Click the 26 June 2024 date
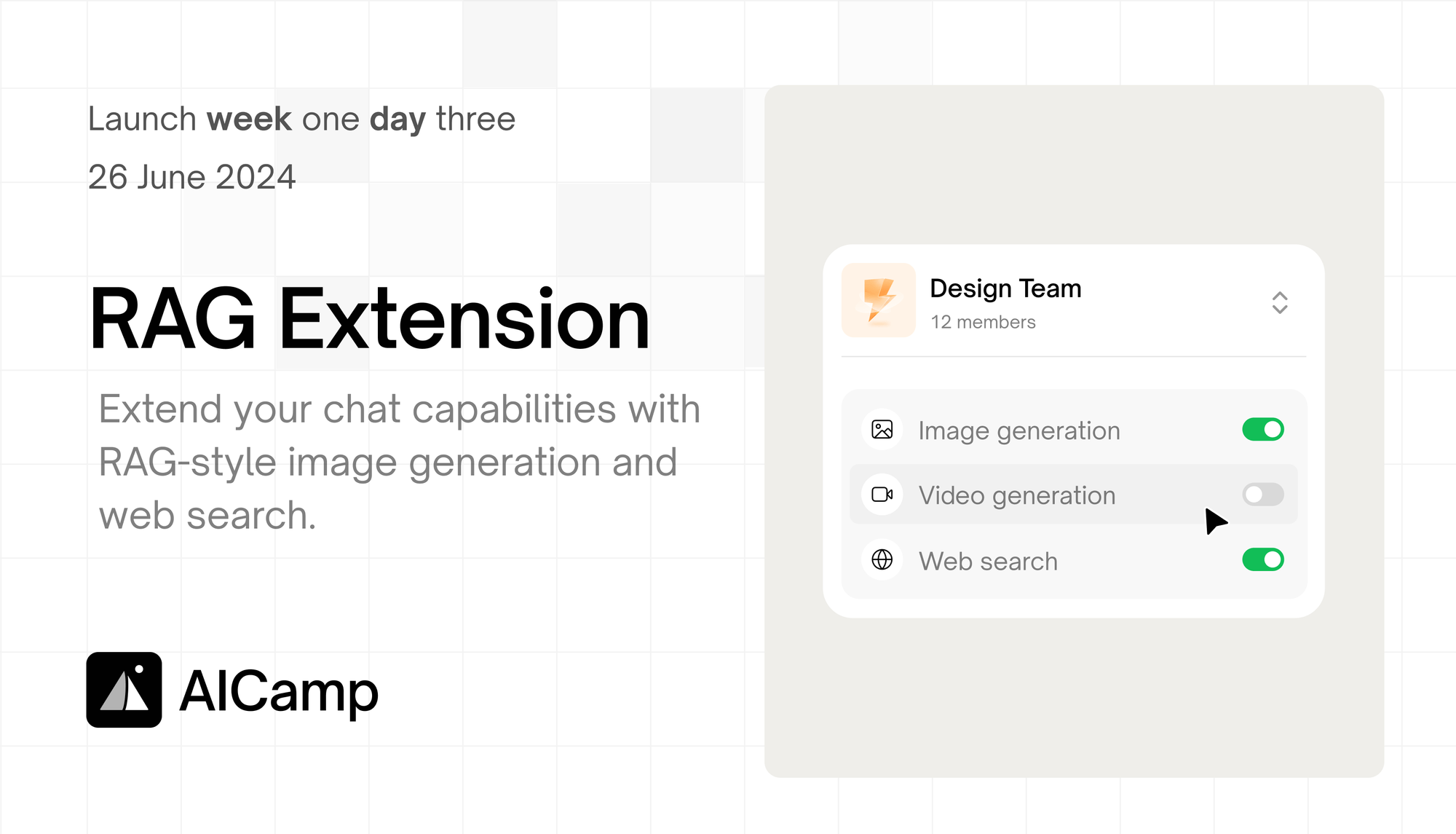This screenshot has width=1456, height=834. coord(192,177)
